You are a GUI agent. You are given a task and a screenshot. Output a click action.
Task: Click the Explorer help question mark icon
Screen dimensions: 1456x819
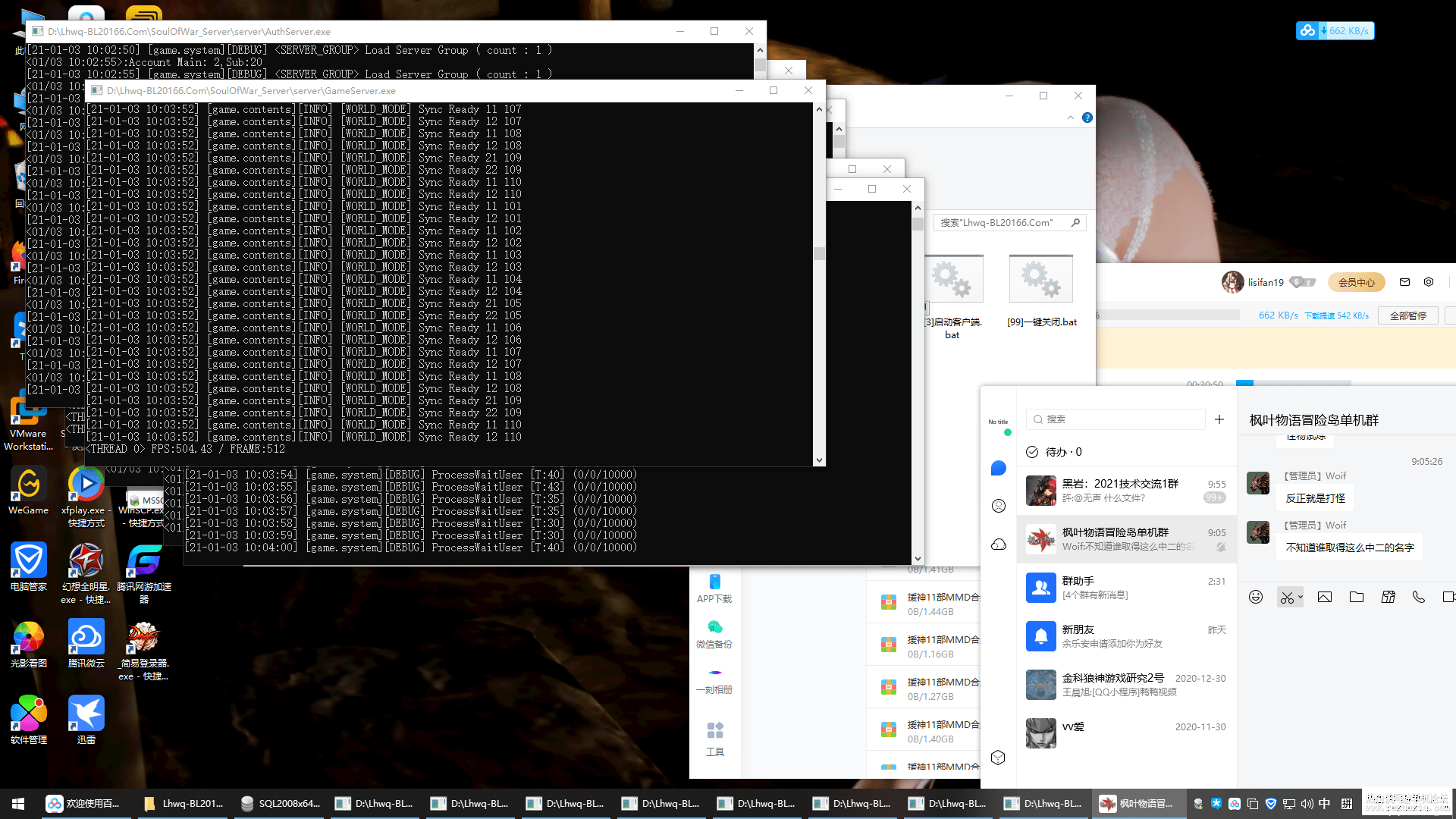[x=1087, y=118]
